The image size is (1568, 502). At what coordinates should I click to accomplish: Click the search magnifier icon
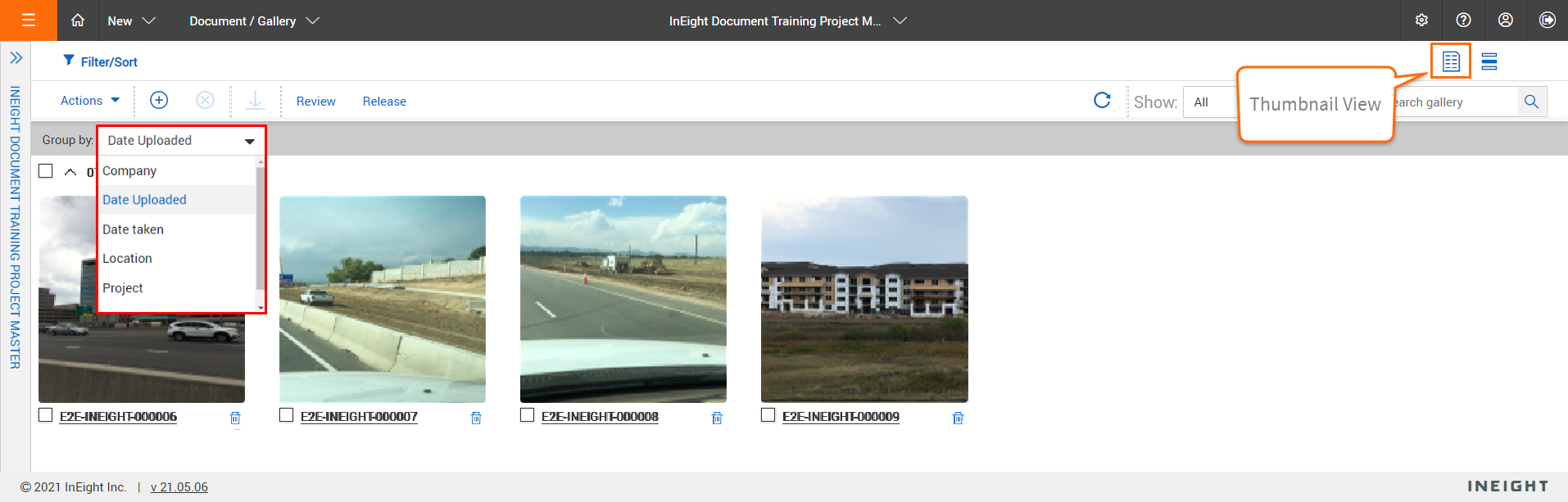1531,102
